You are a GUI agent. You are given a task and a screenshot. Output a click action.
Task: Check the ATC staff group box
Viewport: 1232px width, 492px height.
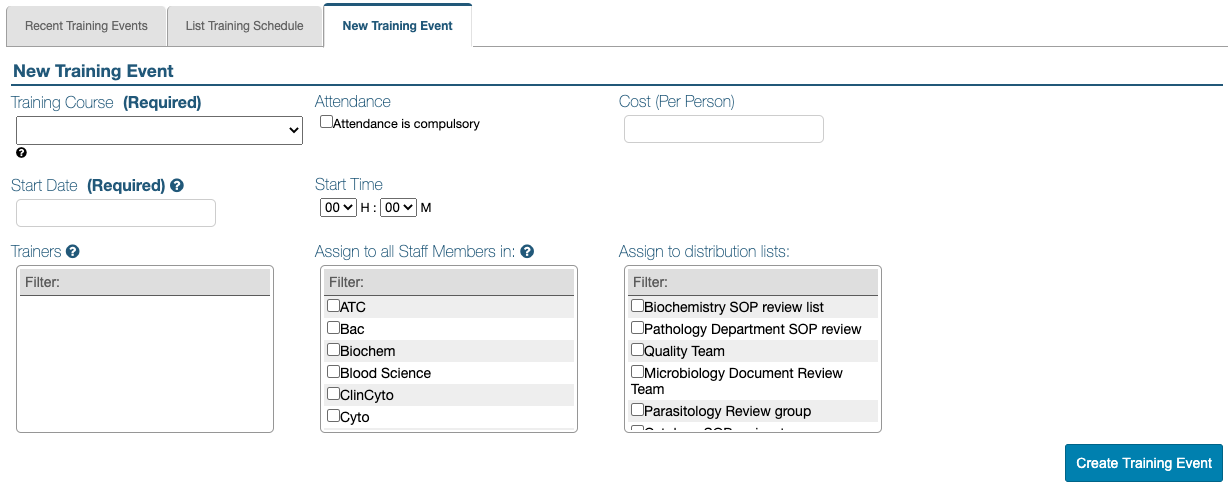click(333, 306)
